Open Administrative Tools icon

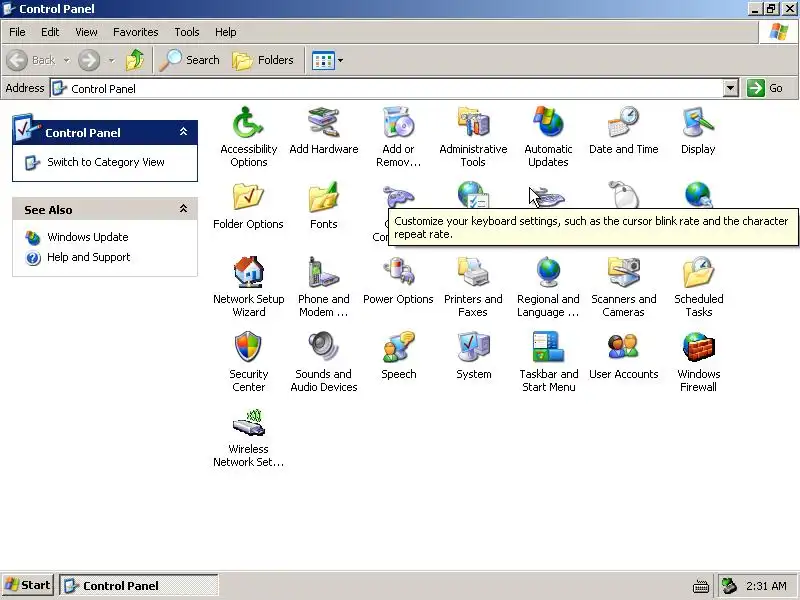point(473,122)
